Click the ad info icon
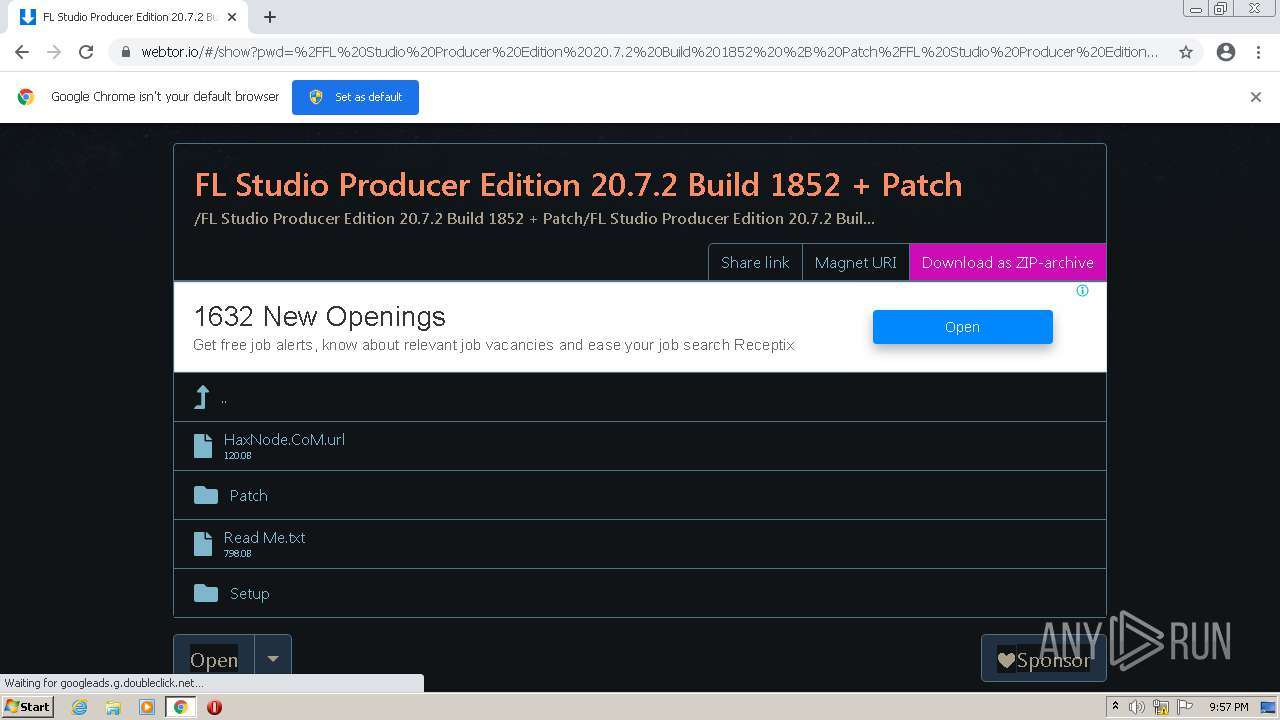 [x=1082, y=291]
